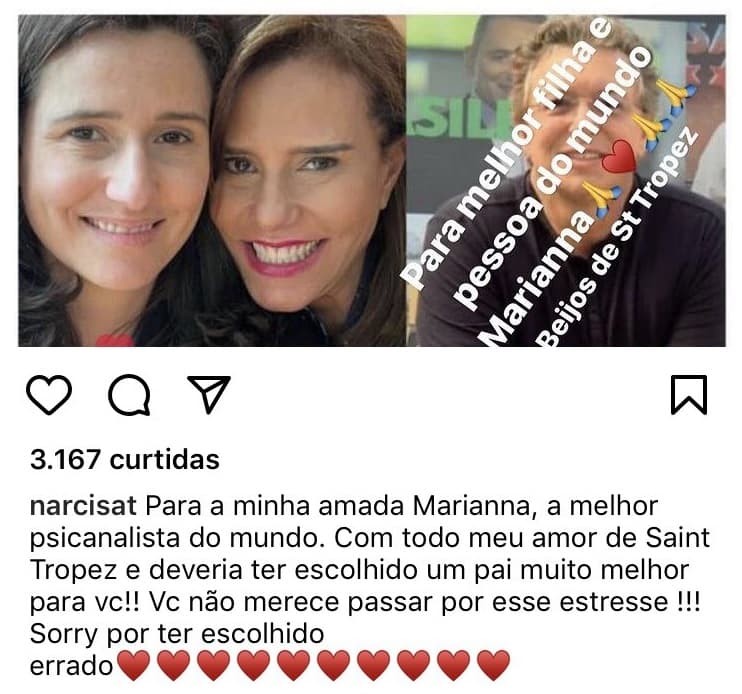
Task: Open the narcisat profile username
Action: pyautogui.click(x=83, y=506)
